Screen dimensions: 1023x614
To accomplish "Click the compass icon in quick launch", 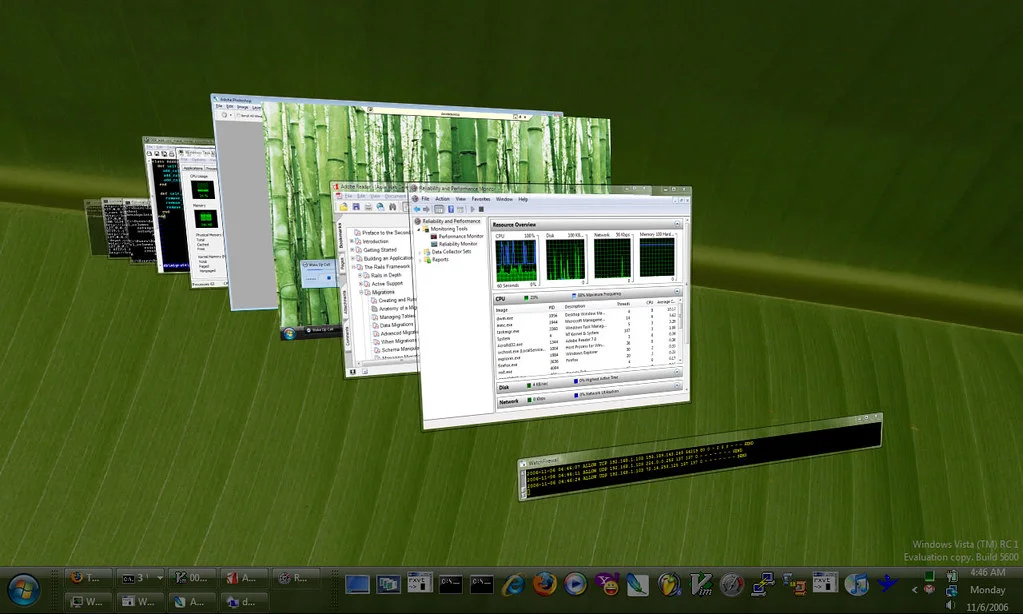I will click(x=731, y=585).
